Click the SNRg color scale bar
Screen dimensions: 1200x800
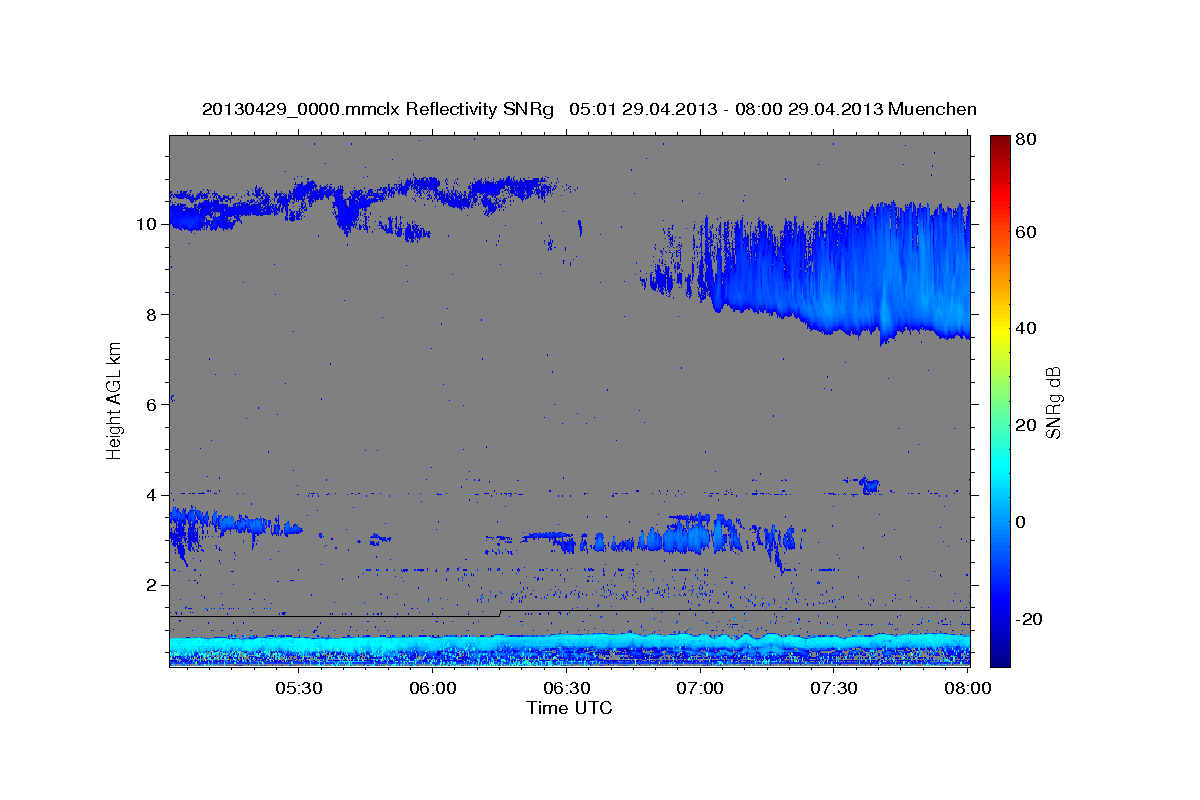coord(1000,401)
